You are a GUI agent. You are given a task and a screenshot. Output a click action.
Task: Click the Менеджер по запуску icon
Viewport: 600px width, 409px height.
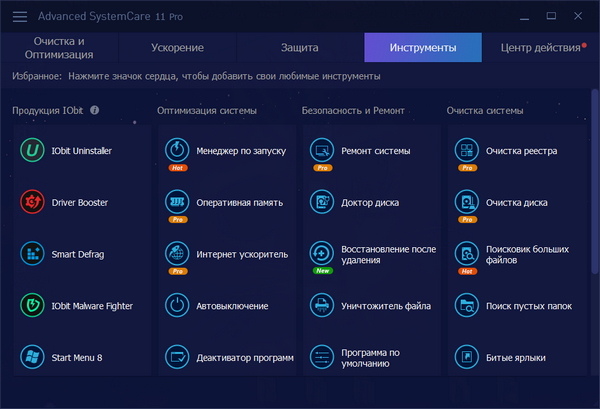tap(177, 150)
